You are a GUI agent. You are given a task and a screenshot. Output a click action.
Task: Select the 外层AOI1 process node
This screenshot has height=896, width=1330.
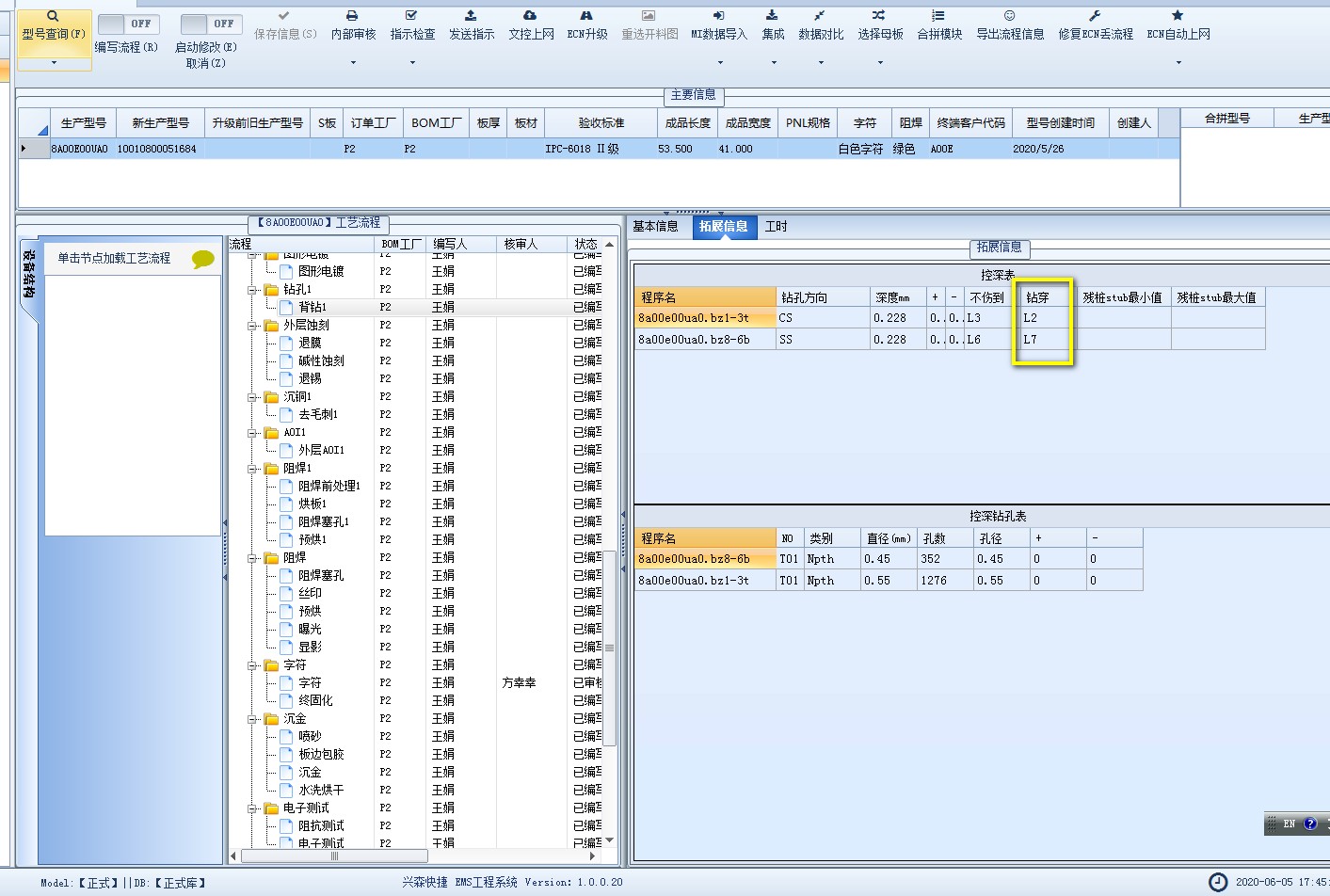tap(321, 451)
